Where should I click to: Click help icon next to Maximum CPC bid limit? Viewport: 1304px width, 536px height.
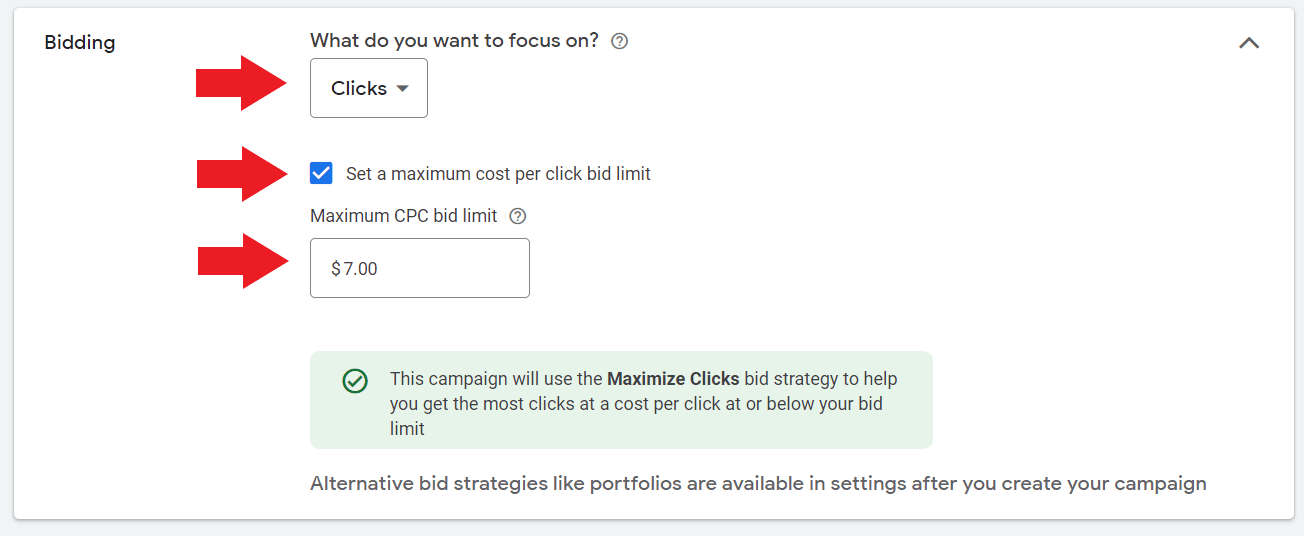click(x=518, y=216)
